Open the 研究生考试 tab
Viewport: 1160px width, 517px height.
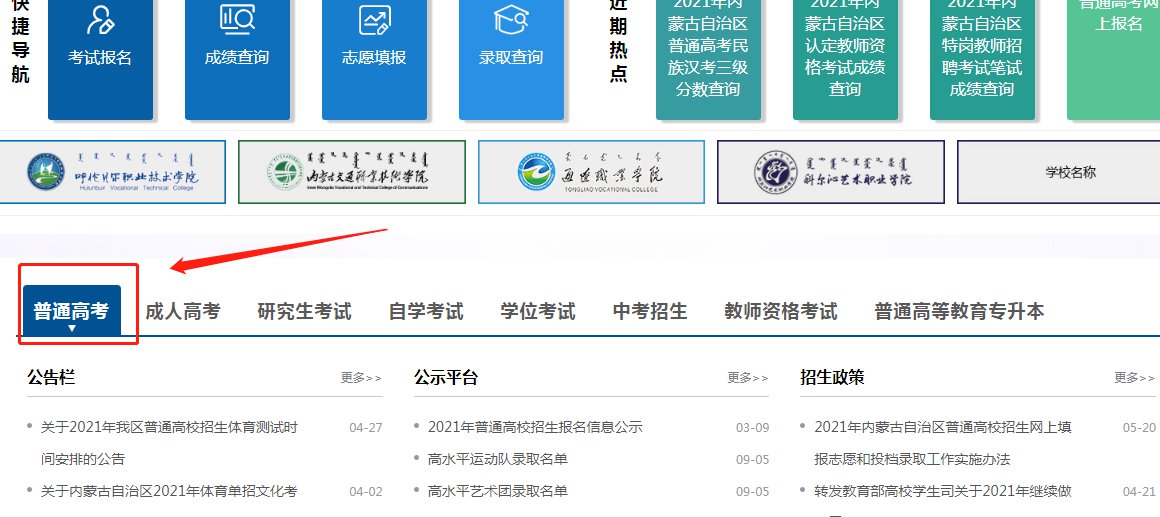coord(304,311)
